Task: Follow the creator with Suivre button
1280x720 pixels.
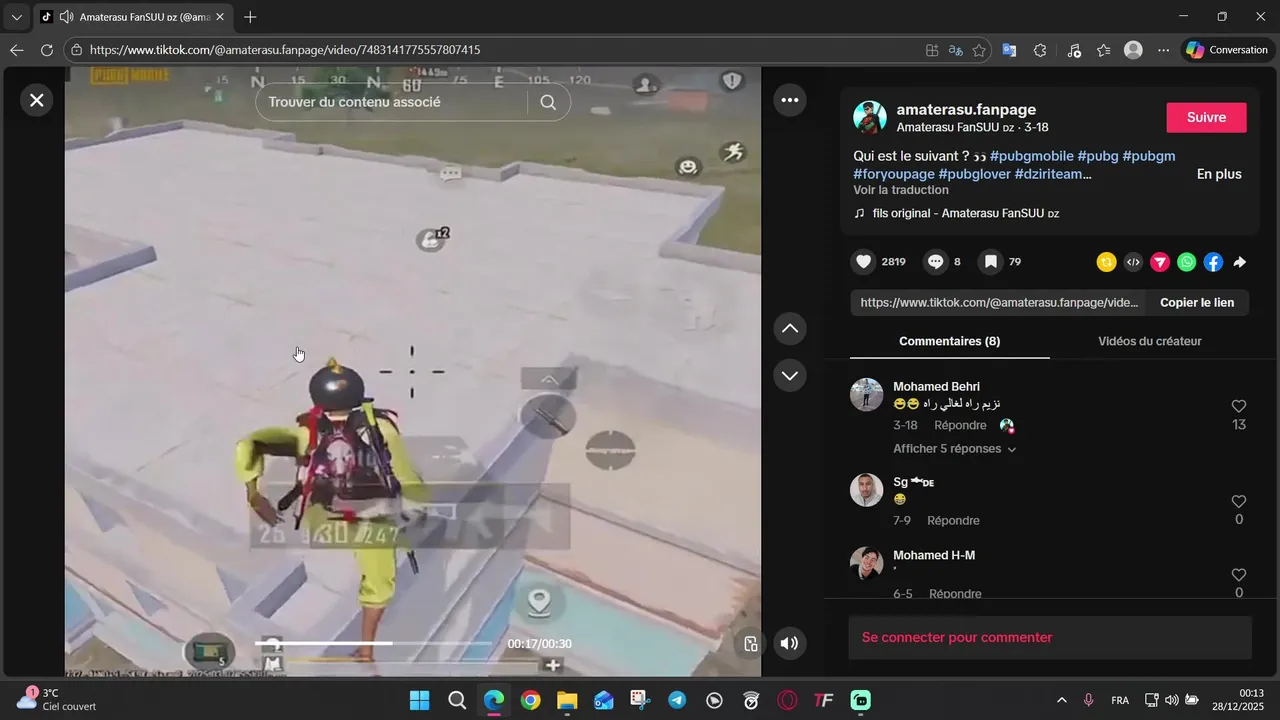Action: coord(1206,117)
